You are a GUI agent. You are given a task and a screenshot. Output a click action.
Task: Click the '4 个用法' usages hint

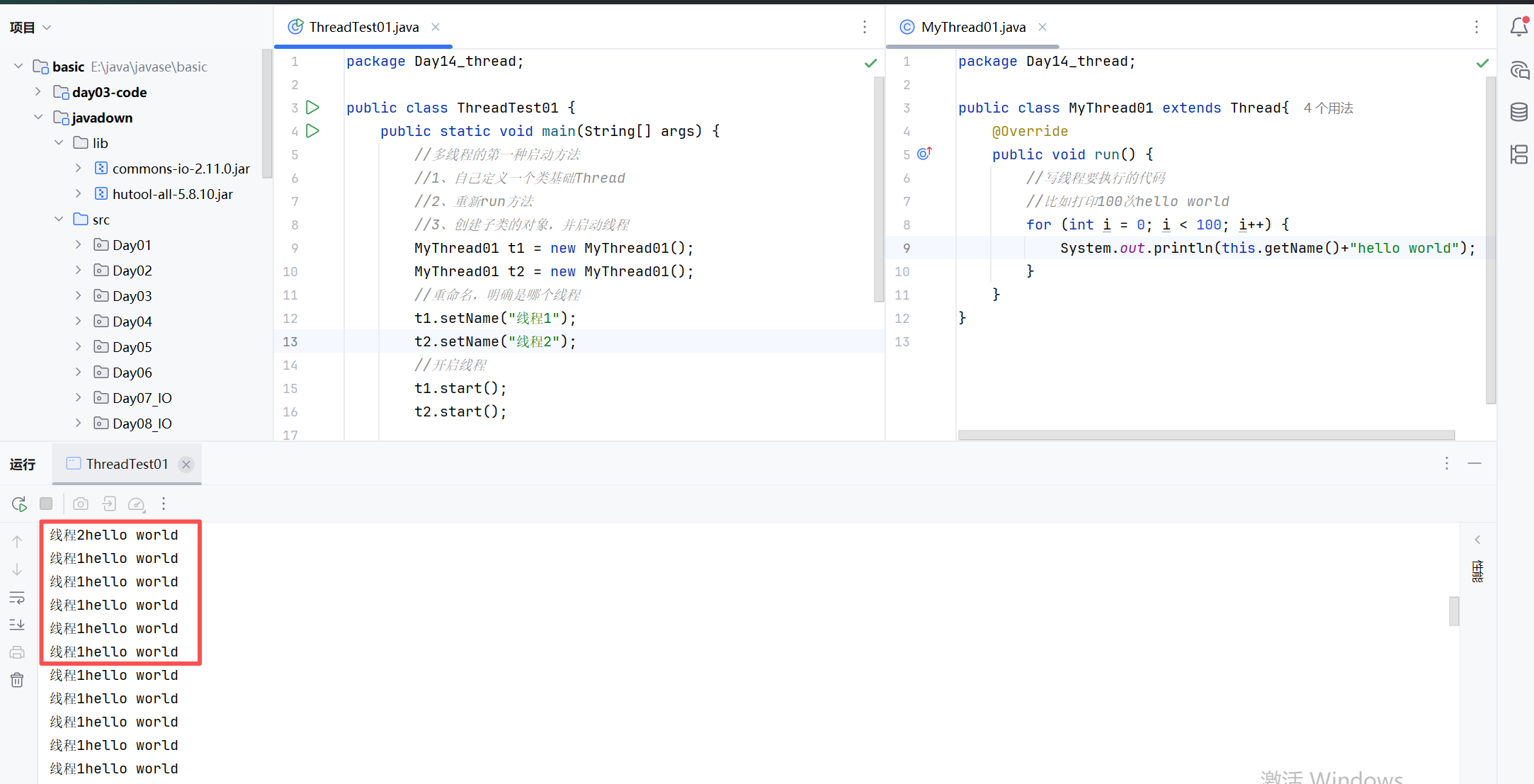tap(1328, 108)
